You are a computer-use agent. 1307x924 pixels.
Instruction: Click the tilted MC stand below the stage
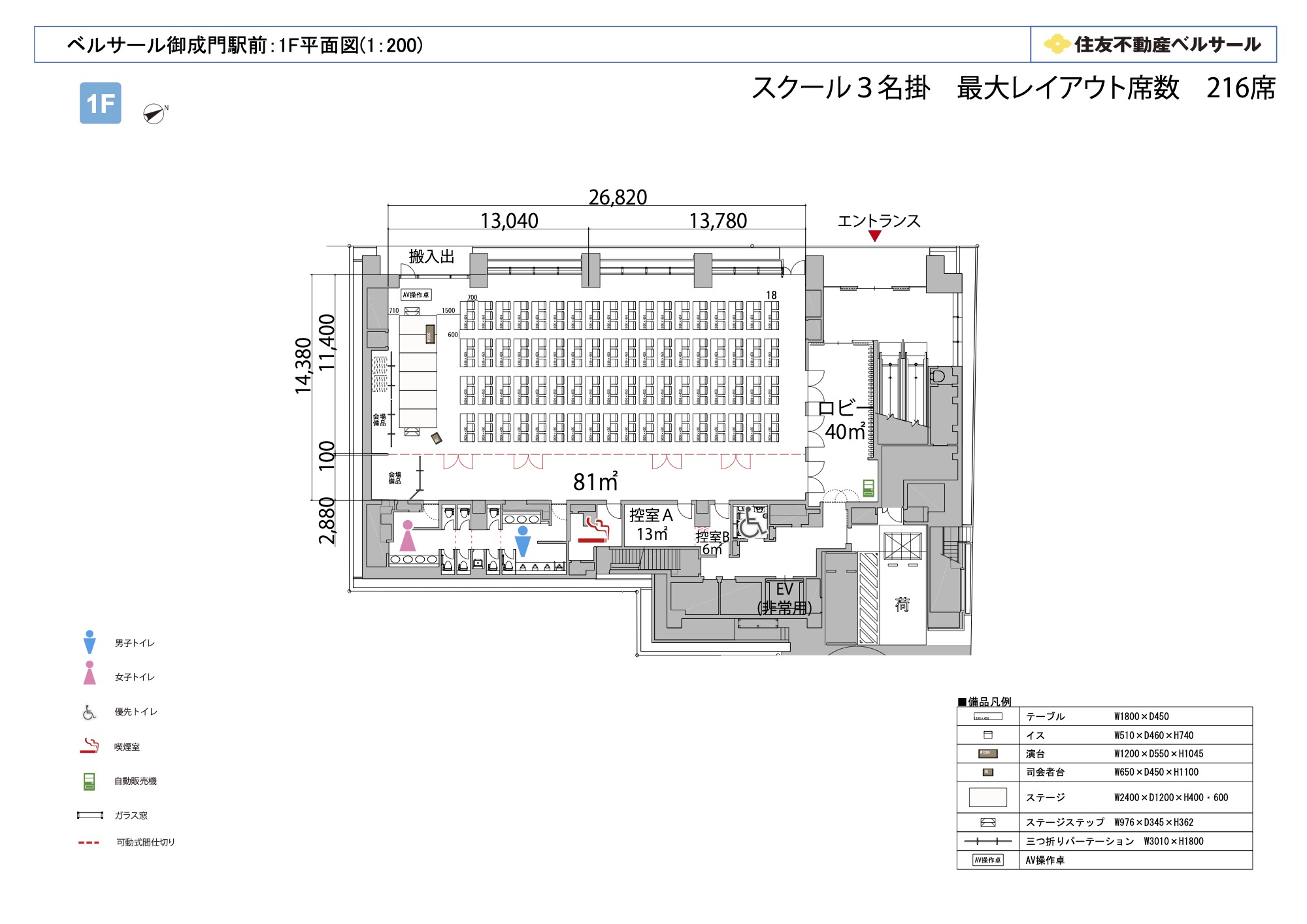[436, 438]
